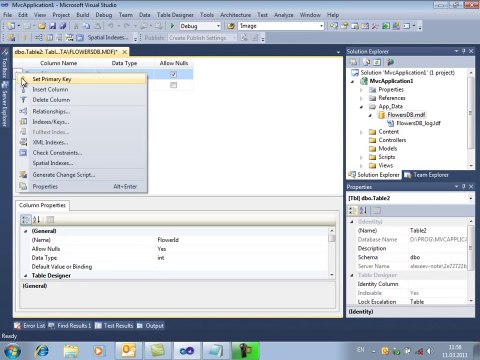Uncheck Allow Nulls for the first column
Screen dimensions: 480x360
tap(173, 75)
